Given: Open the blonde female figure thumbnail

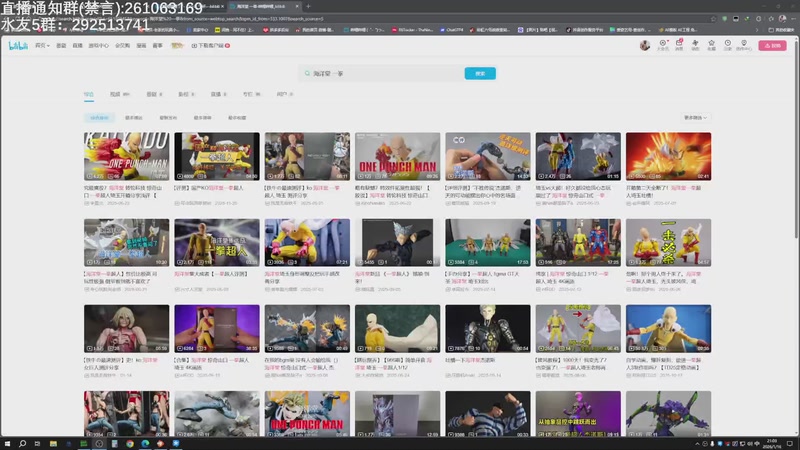Looking at the screenshot, I should [x=127, y=329].
